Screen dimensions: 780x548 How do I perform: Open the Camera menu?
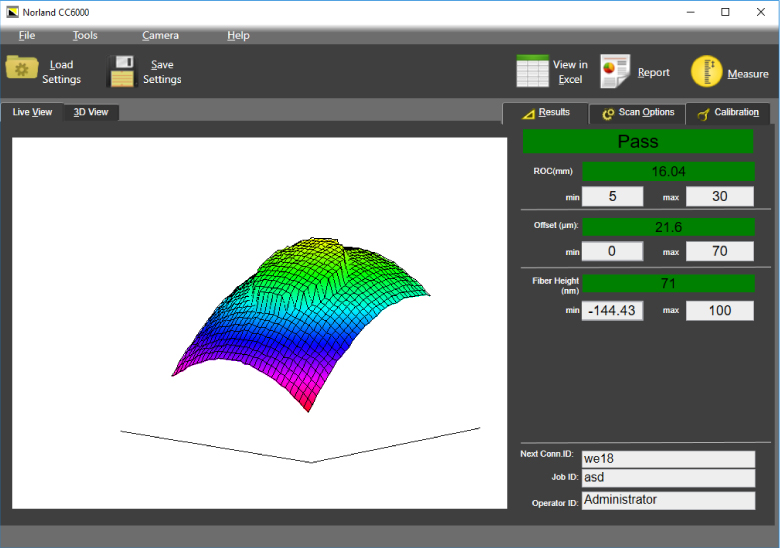click(x=160, y=35)
